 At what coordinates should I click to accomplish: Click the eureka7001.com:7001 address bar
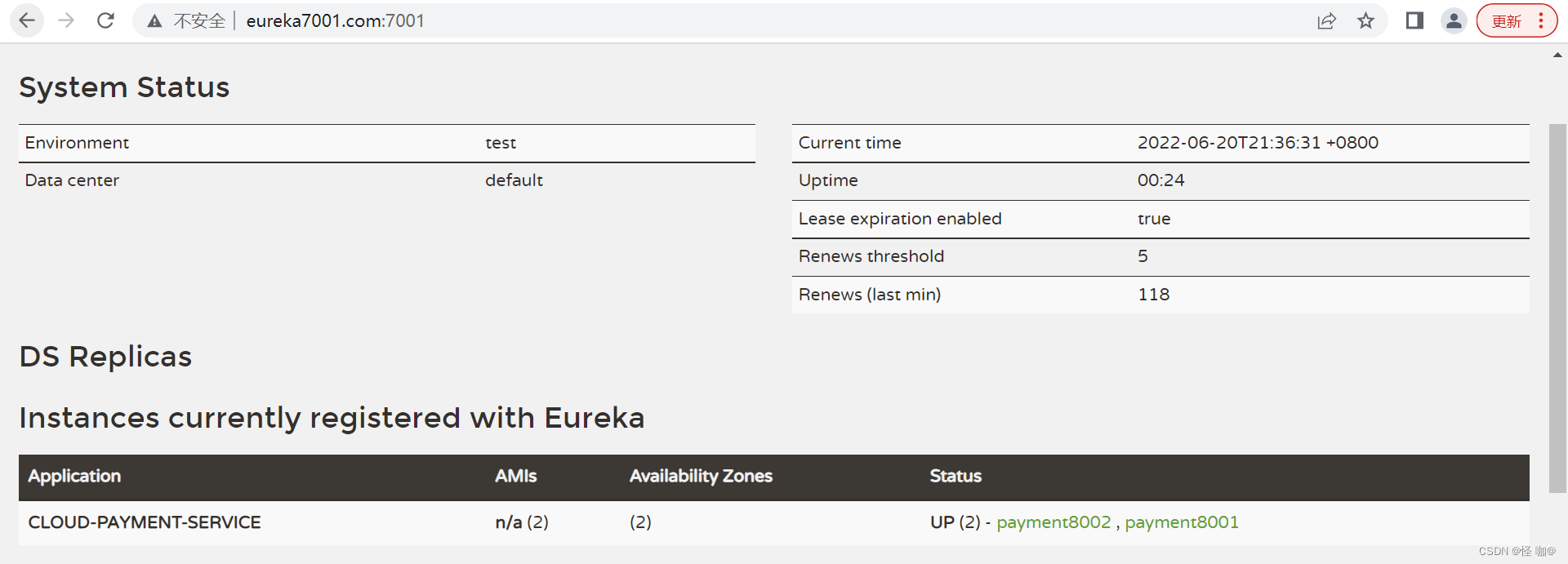click(x=335, y=21)
